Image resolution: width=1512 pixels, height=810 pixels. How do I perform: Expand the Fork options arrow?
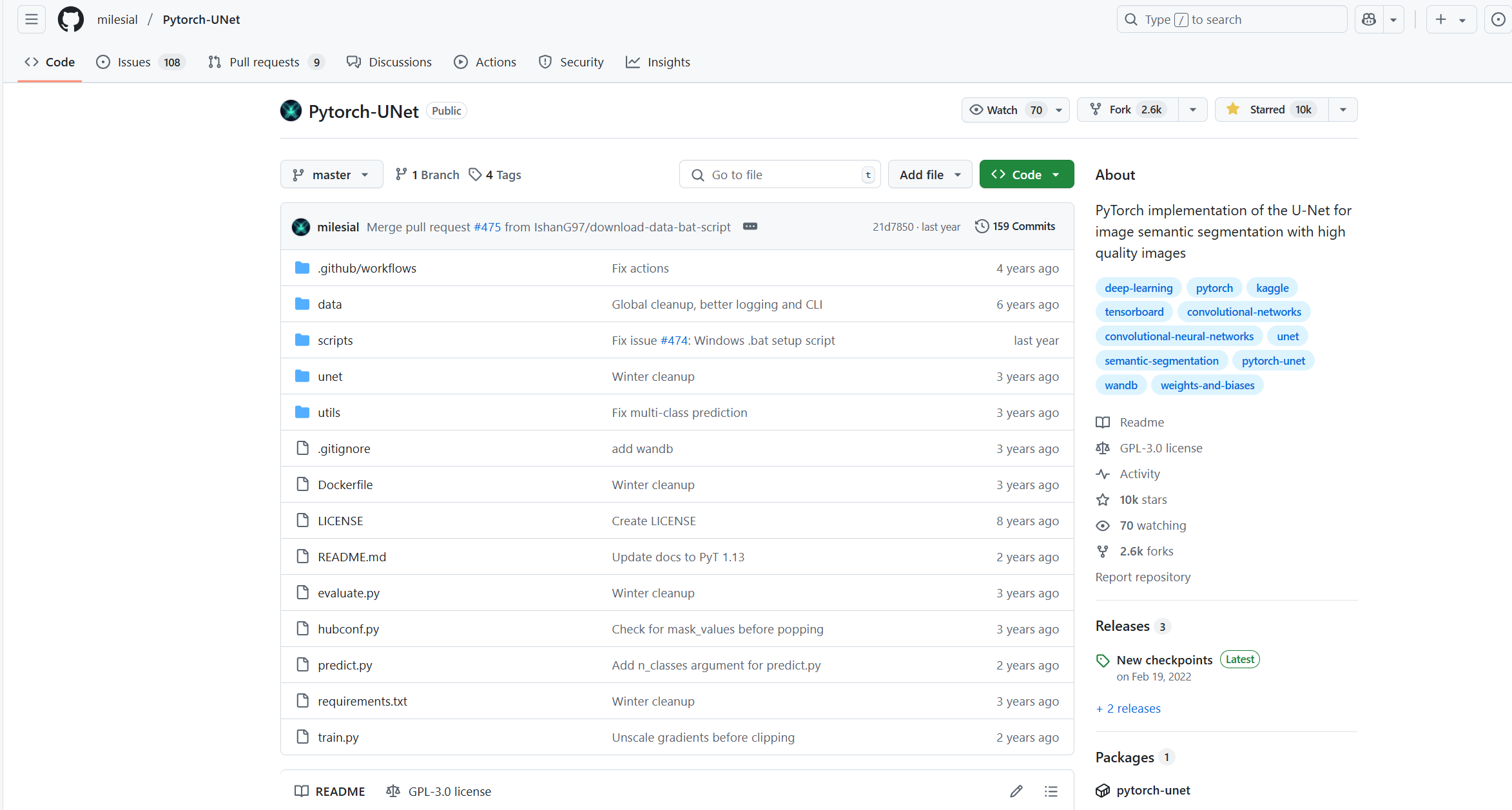(x=1193, y=110)
